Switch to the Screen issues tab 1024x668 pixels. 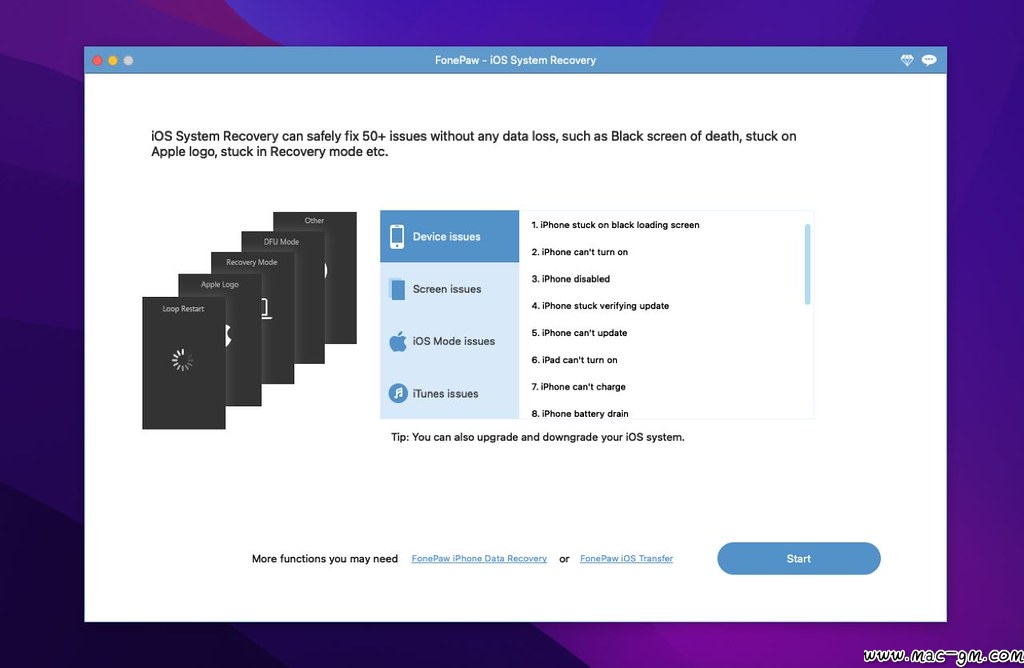click(447, 289)
